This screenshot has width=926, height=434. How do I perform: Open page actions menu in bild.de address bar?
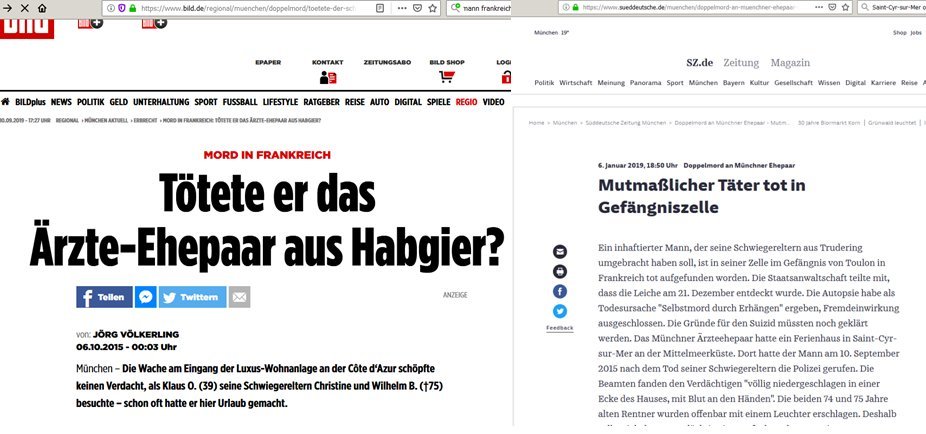click(400, 8)
